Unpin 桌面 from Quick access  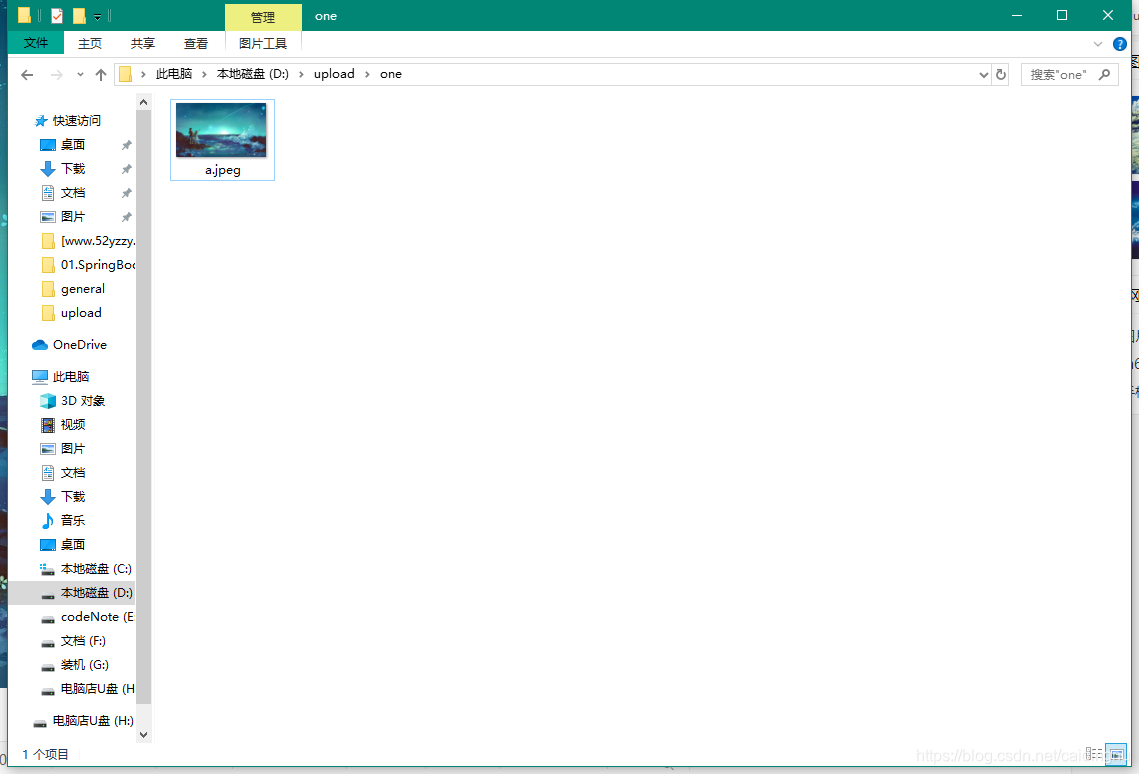click(x=126, y=144)
